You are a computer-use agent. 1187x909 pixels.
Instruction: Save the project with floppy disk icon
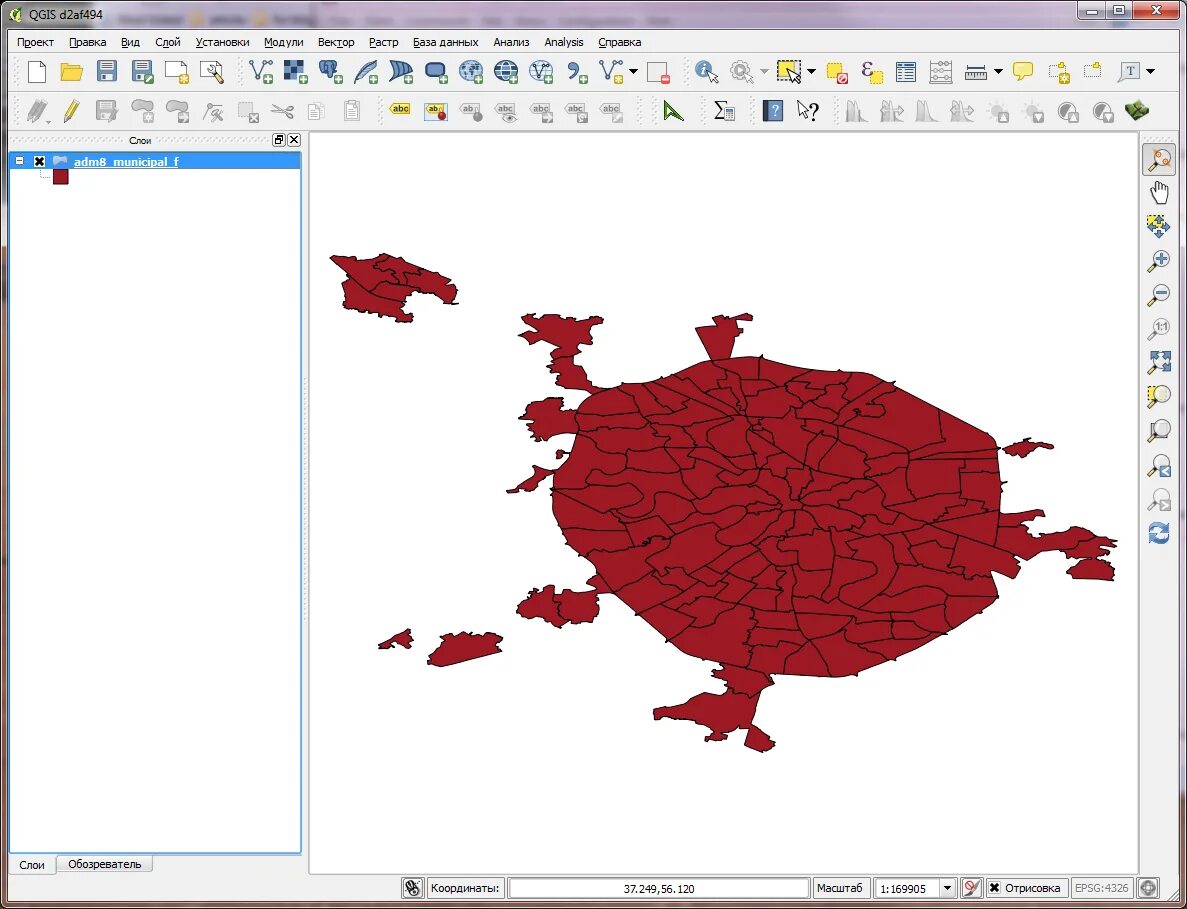107,72
